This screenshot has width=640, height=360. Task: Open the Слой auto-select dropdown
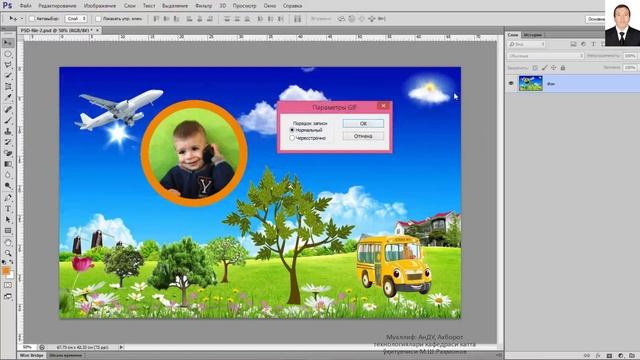click(76, 19)
